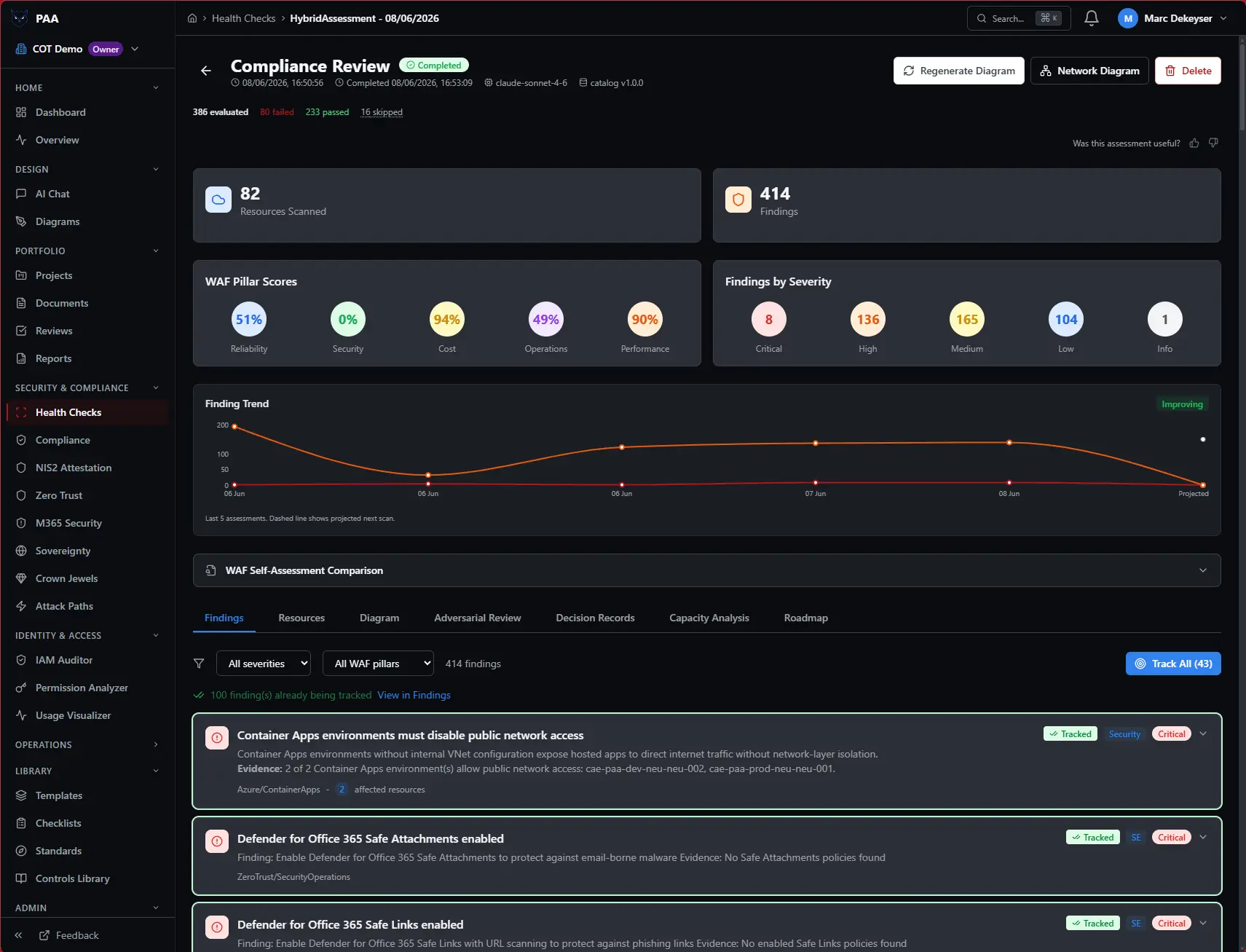The height and width of the screenshot is (952, 1246).
Task: Open the All severities dropdown
Action: pyautogui.click(x=264, y=664)
